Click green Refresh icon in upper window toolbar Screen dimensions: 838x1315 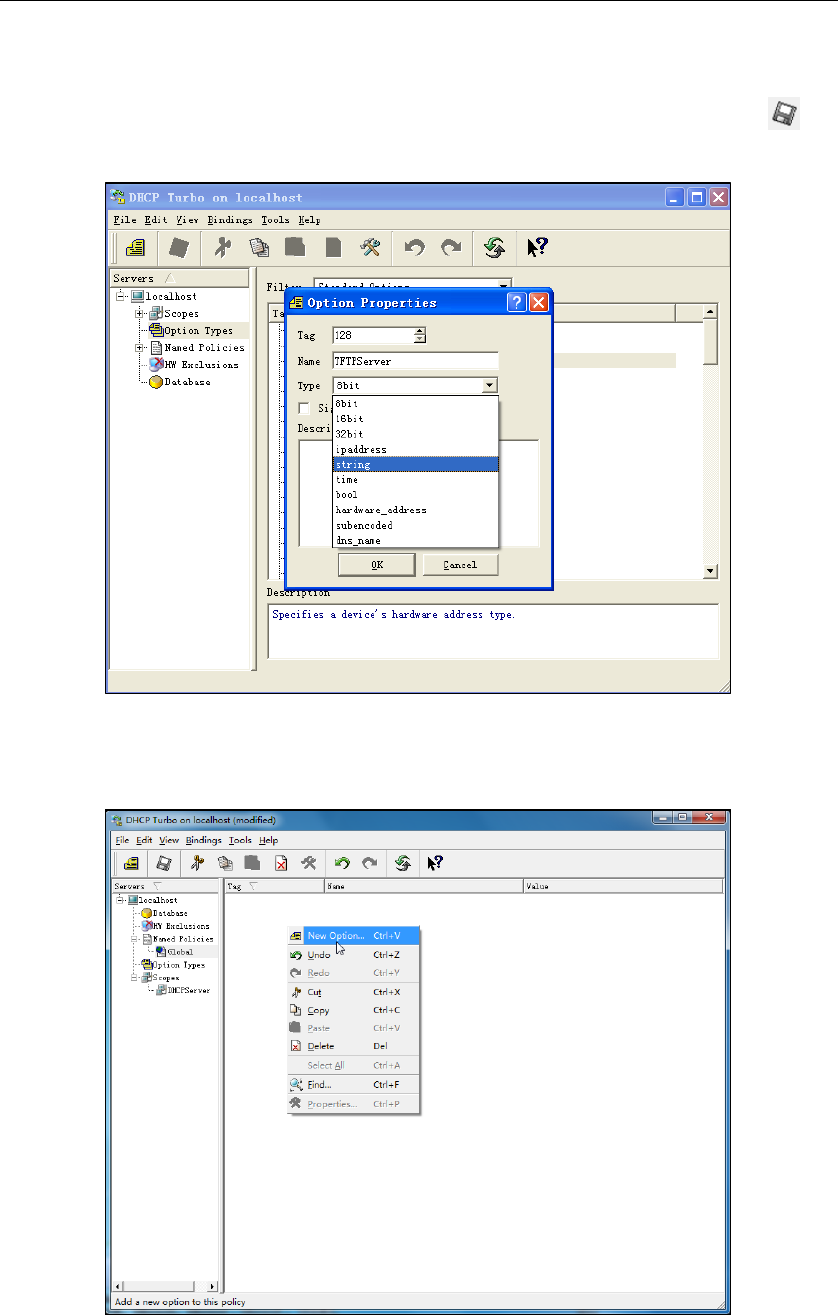click(x=494, y=246)
